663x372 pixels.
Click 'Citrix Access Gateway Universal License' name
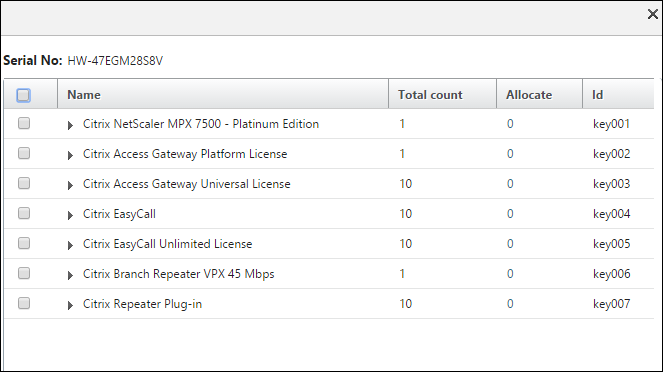pos(186,184)
